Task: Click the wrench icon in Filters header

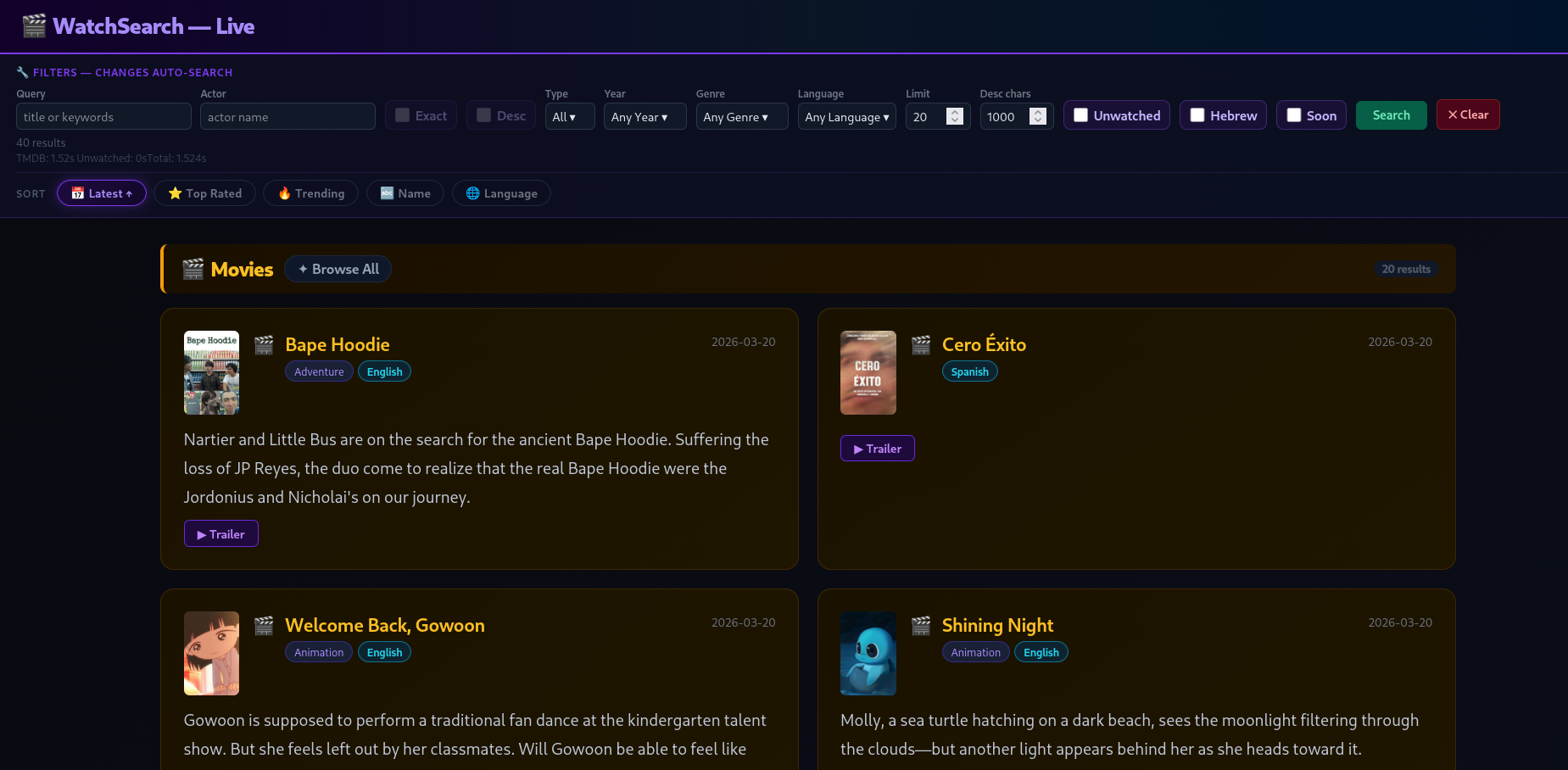Action: [23, 73]
